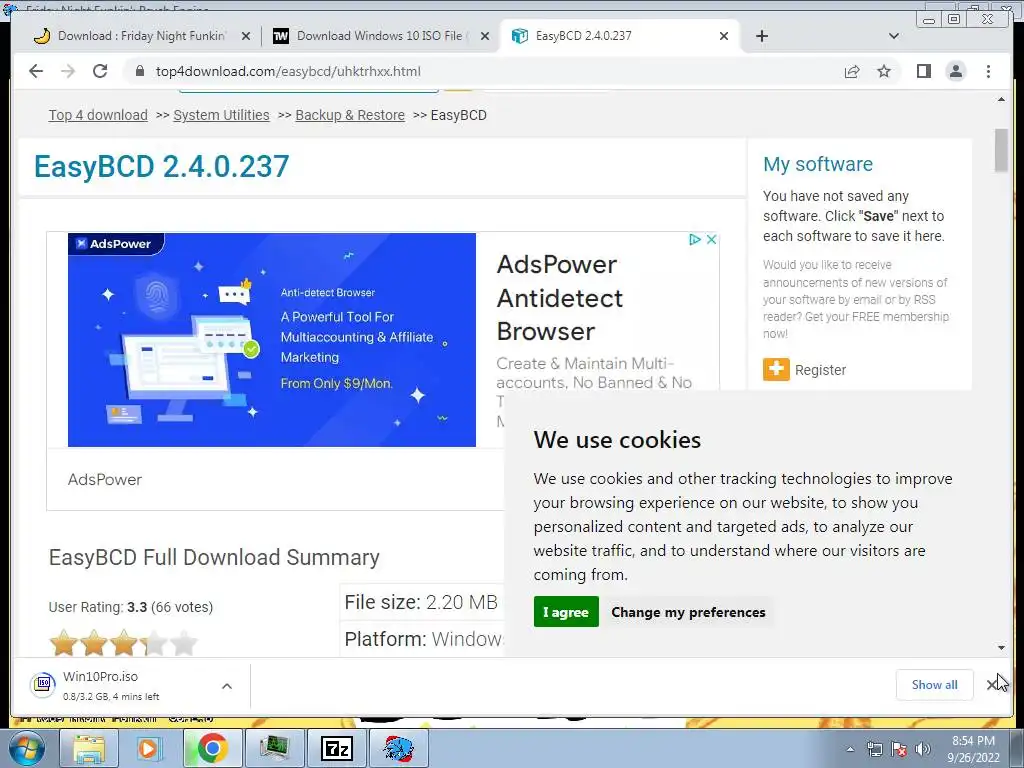Click the volume speaker tray icon
Image resolution: width=1024 pixels, height=768 pixels.
click(923, 749)
